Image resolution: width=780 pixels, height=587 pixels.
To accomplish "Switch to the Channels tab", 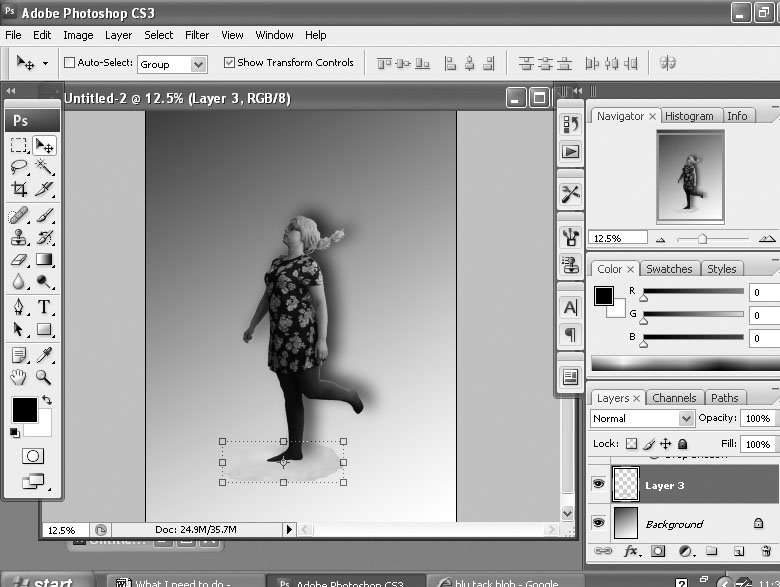I will [x=674, y=398].
